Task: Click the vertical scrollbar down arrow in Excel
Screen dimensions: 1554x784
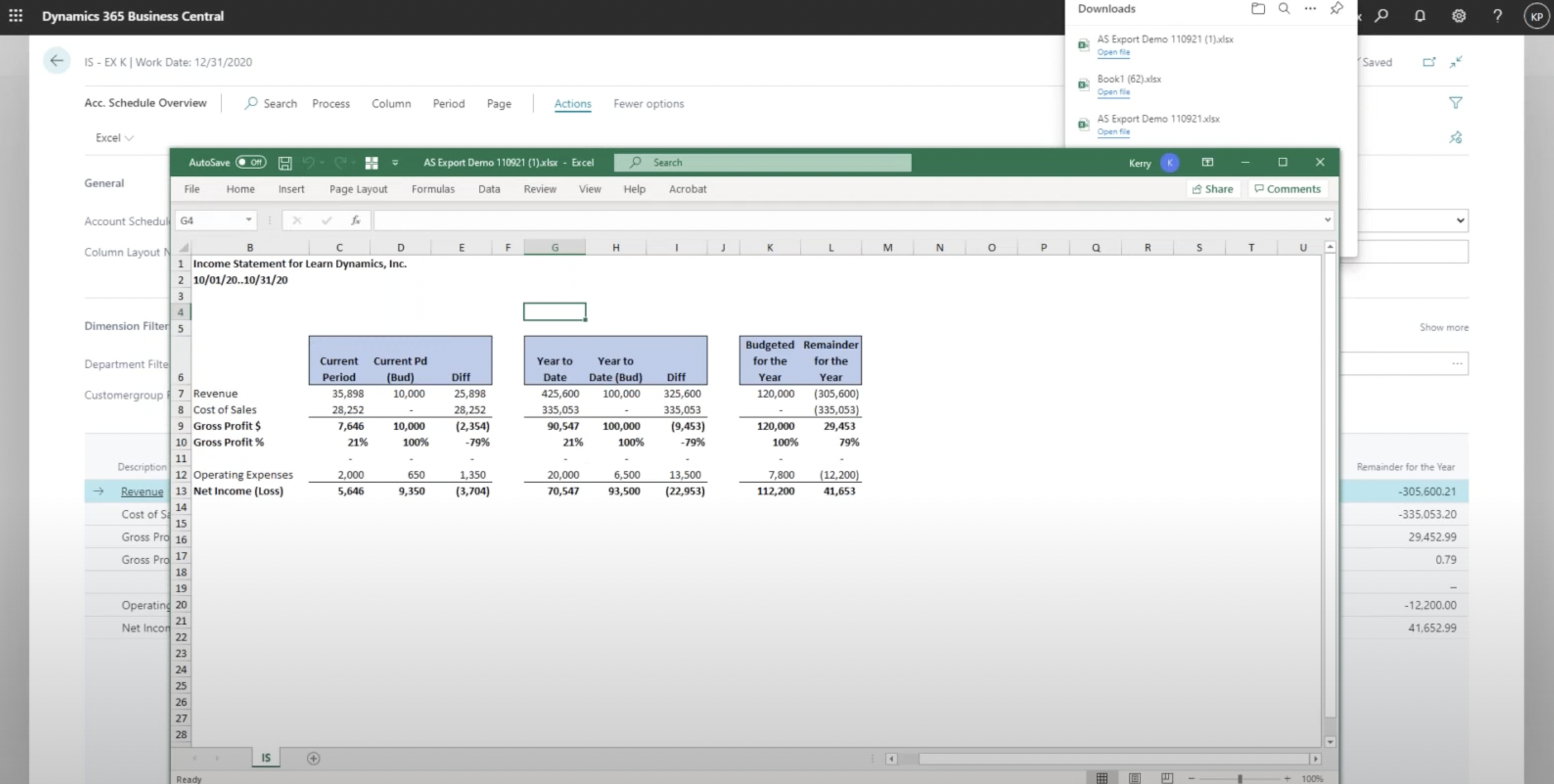Action: click(x=1330, y=742)
